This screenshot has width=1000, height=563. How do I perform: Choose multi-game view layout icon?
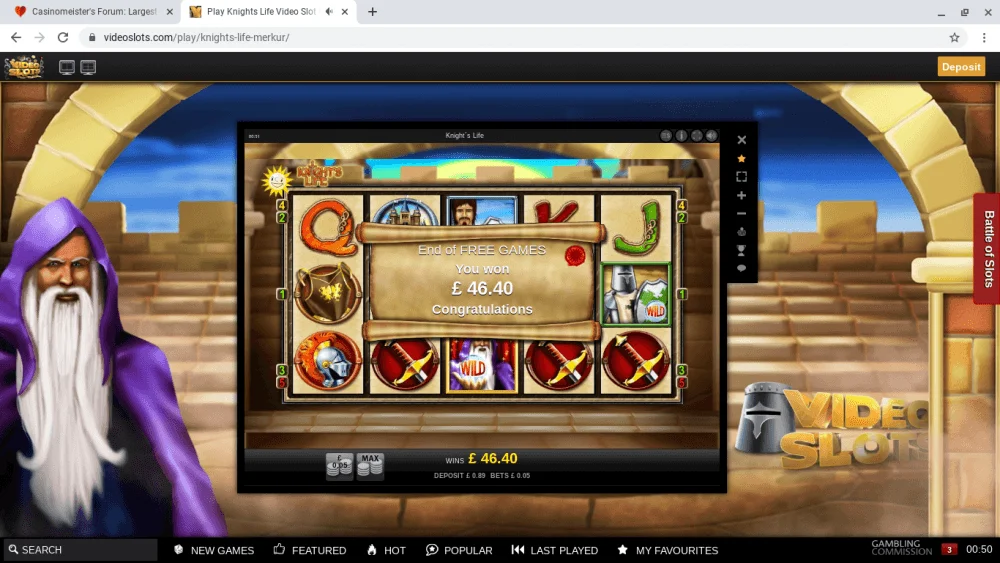[88, 67]
